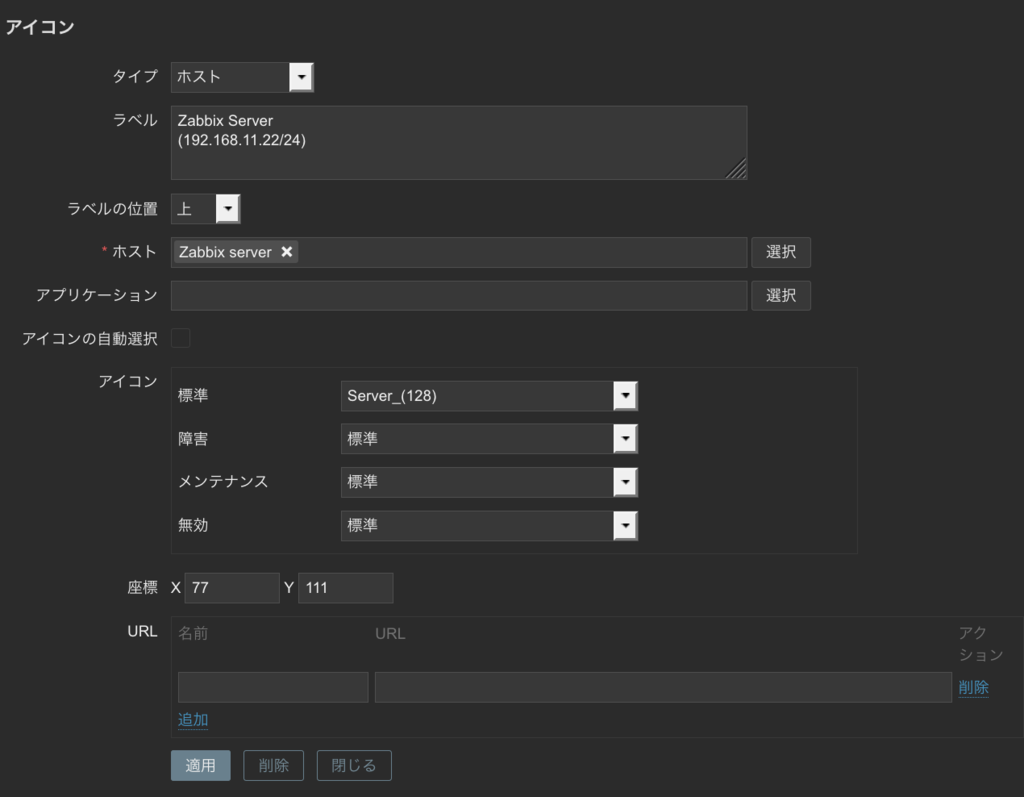Expand the 障害 icon dropdown
This screenshot has width=1024, height=797.
489,439
